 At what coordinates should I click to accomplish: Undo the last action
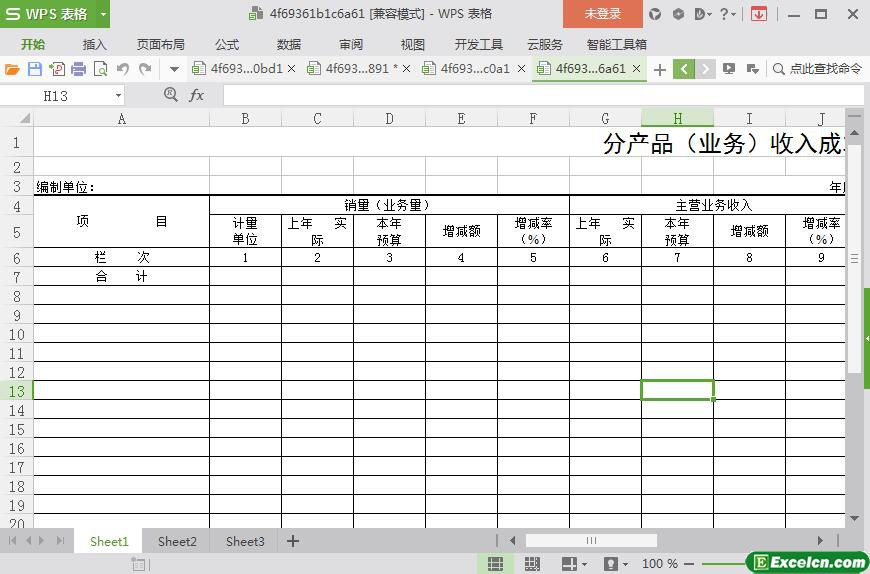(x=123, y=69)
